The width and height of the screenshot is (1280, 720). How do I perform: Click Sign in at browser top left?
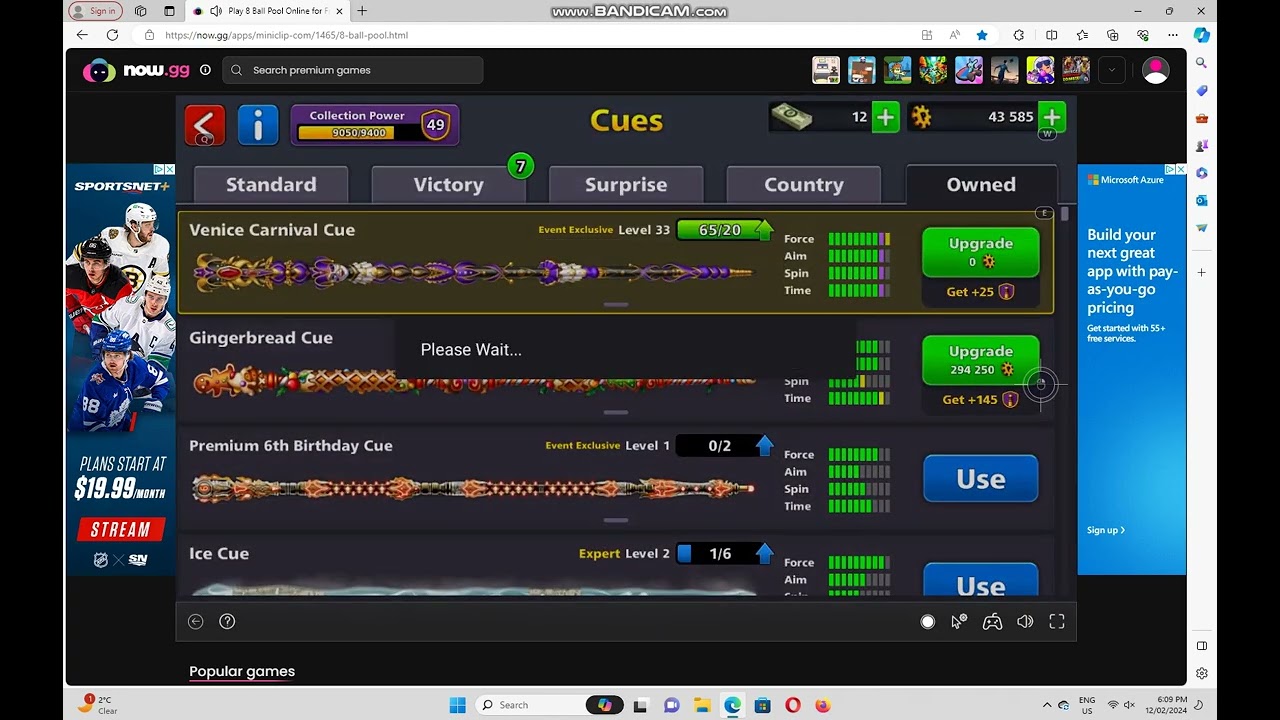click(x=94, y=11)
